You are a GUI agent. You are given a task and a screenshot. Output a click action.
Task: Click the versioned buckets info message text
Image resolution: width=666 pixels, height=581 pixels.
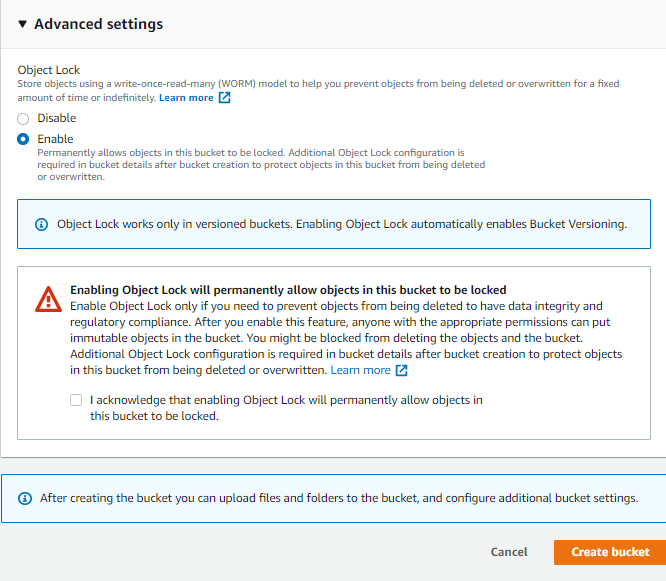[342, 224]
